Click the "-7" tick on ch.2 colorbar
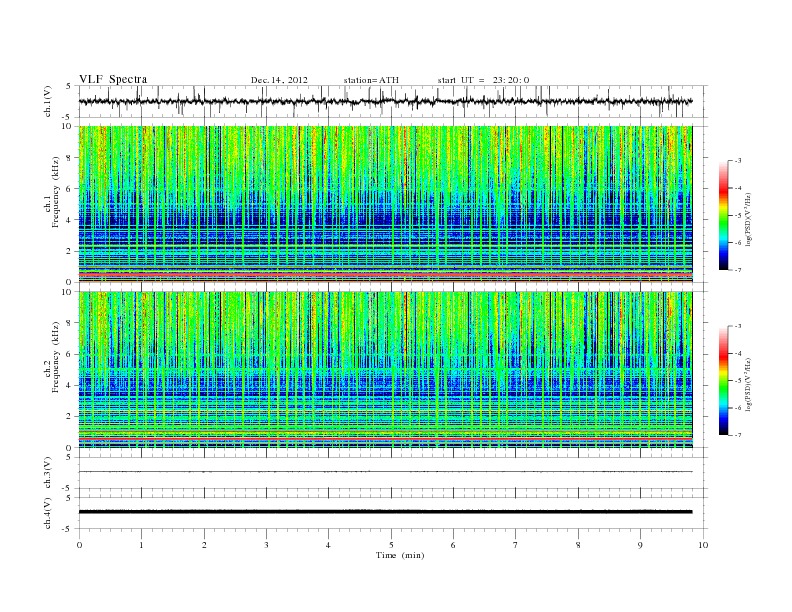Screen dimensions: 792x612 (738, 435)
